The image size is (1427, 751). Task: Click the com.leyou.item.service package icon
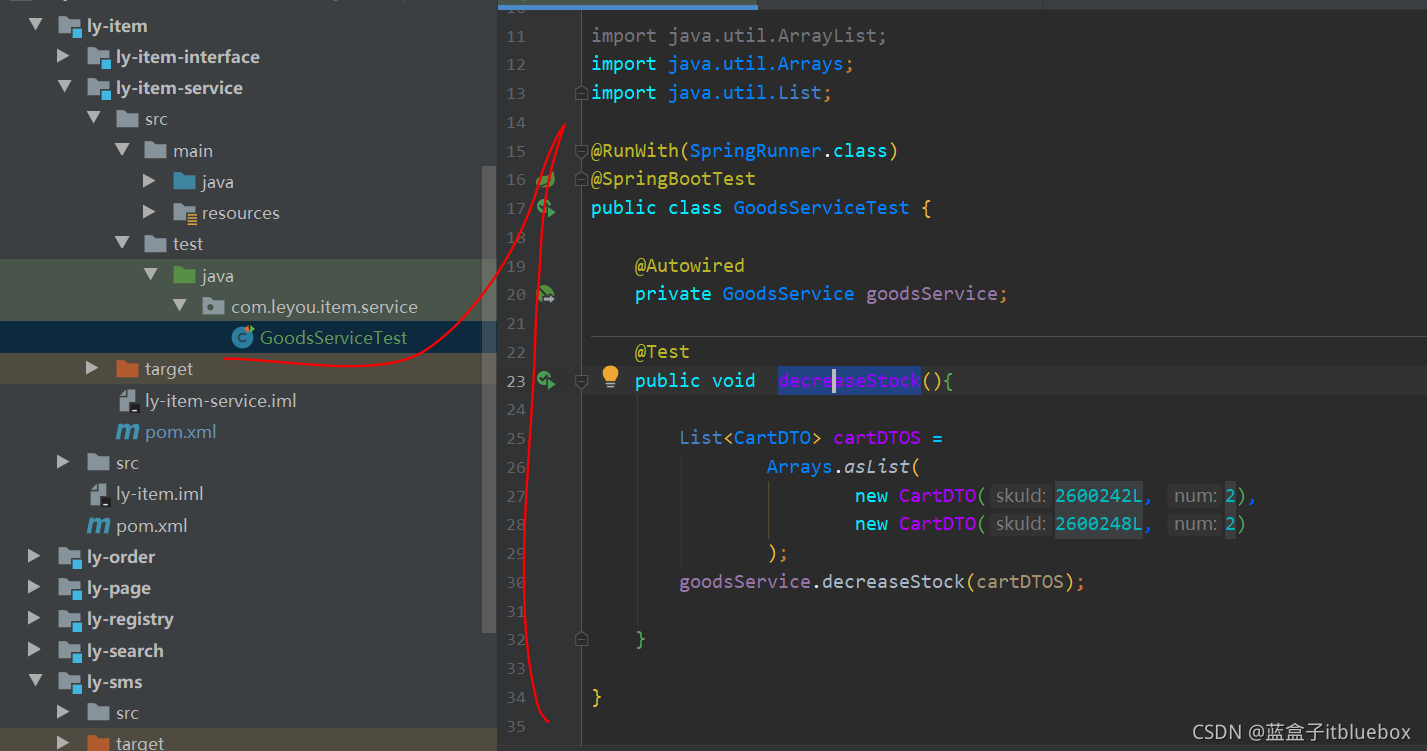tap(213, 306)
